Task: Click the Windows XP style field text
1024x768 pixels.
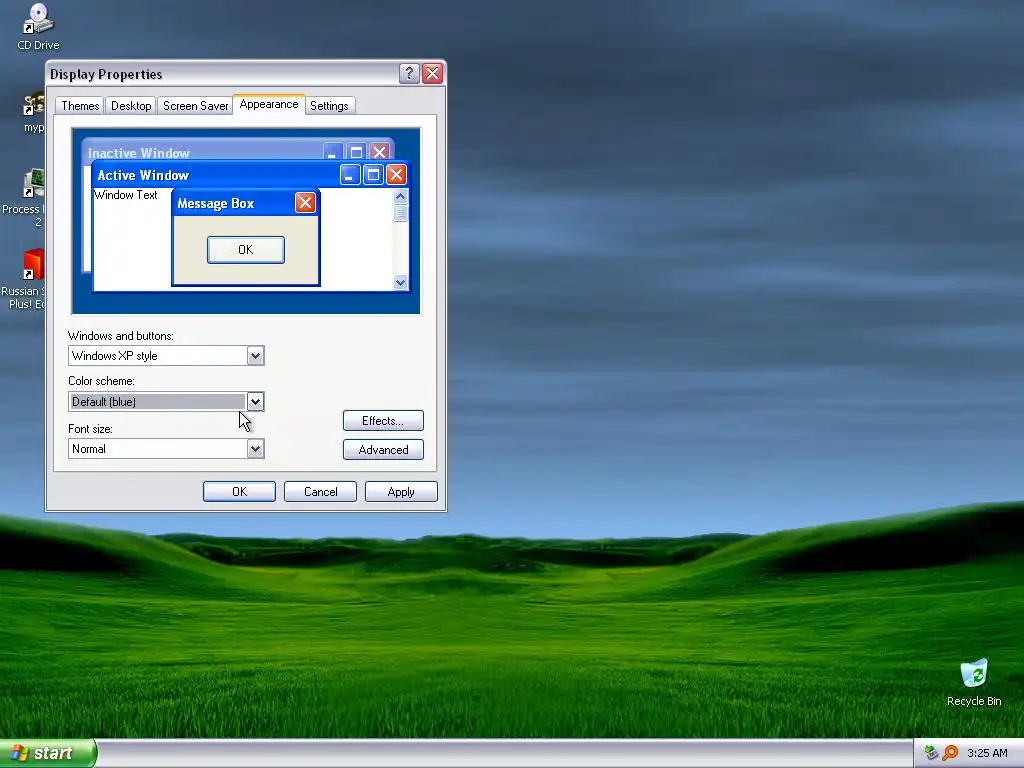Action: [x=115, y=356]
